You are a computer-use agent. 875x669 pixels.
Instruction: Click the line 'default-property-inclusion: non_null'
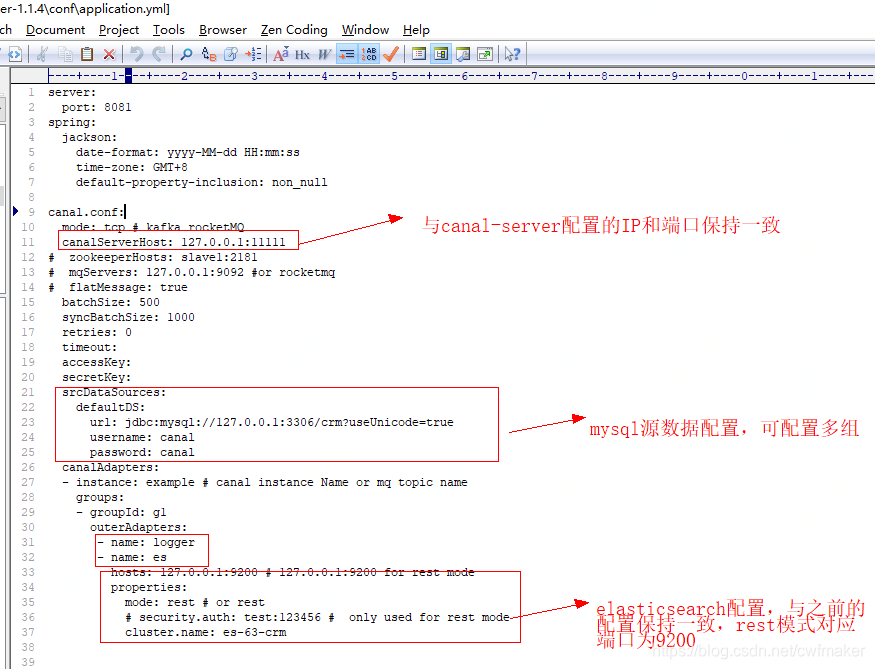pyautogui.click(x=201, y=182)
